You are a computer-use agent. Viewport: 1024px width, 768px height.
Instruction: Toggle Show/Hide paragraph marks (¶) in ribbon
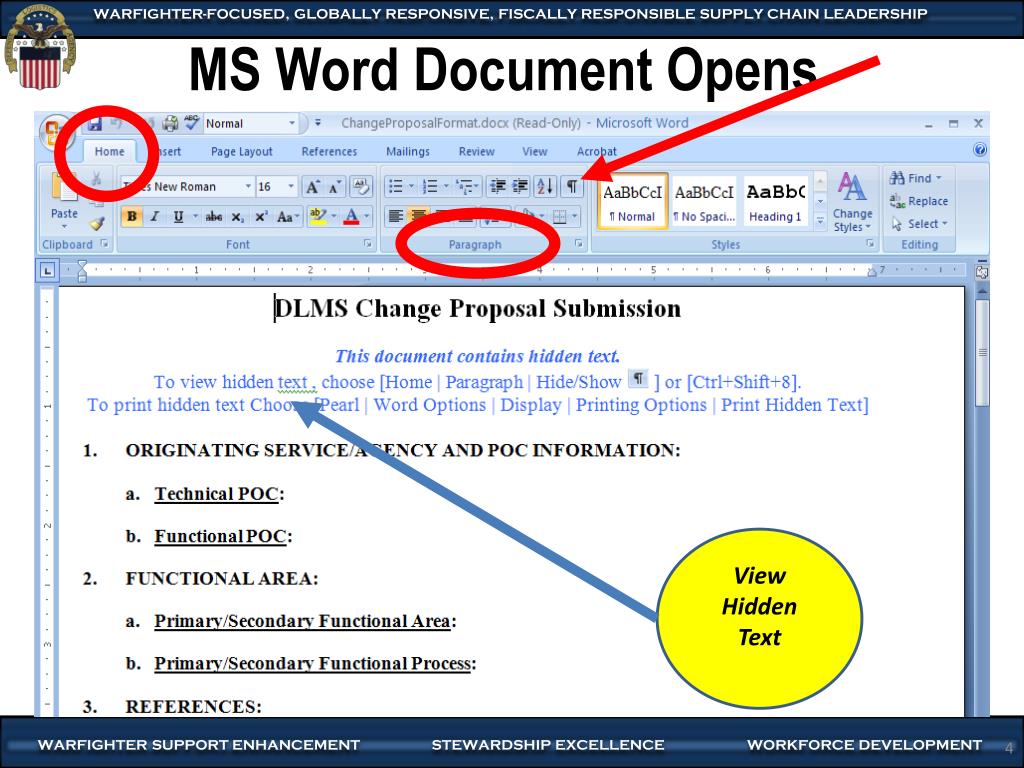tap(572, 187)
